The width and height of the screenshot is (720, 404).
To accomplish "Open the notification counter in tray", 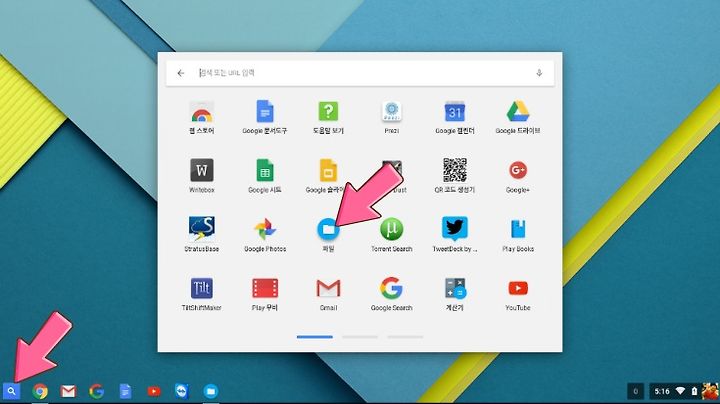I will click(636, 392).
